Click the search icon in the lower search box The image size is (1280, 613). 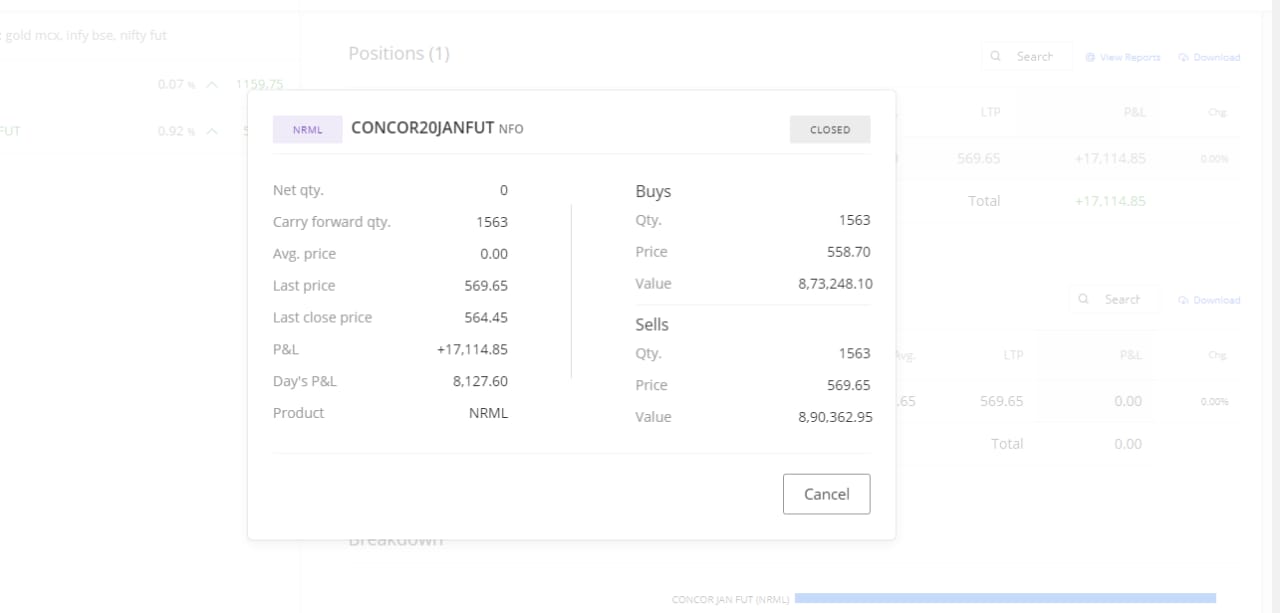(1083, 300)
